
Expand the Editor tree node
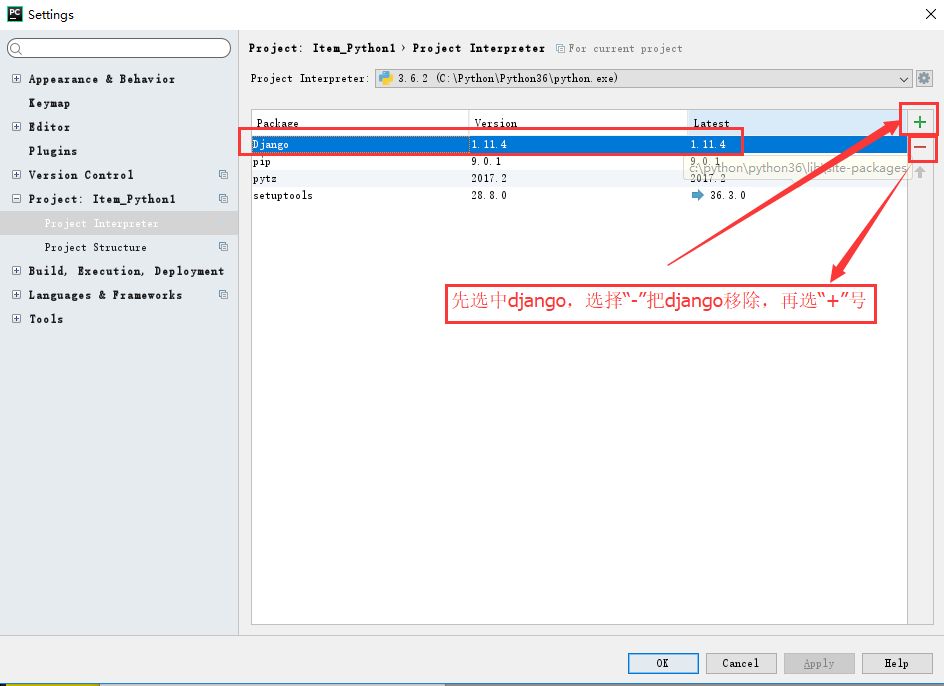[x=16, y=126]
